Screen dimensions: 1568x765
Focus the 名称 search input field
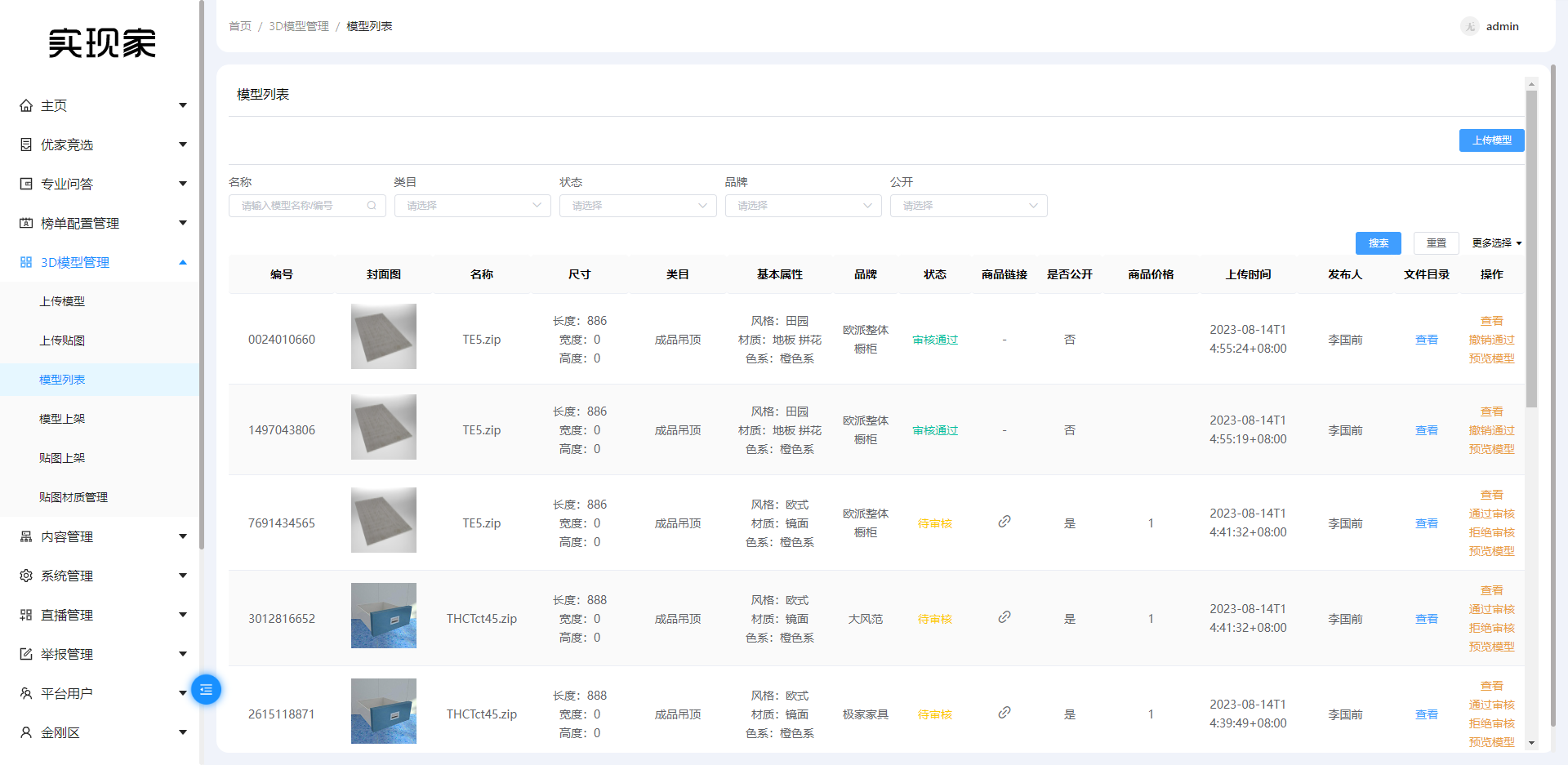point(307,206)
